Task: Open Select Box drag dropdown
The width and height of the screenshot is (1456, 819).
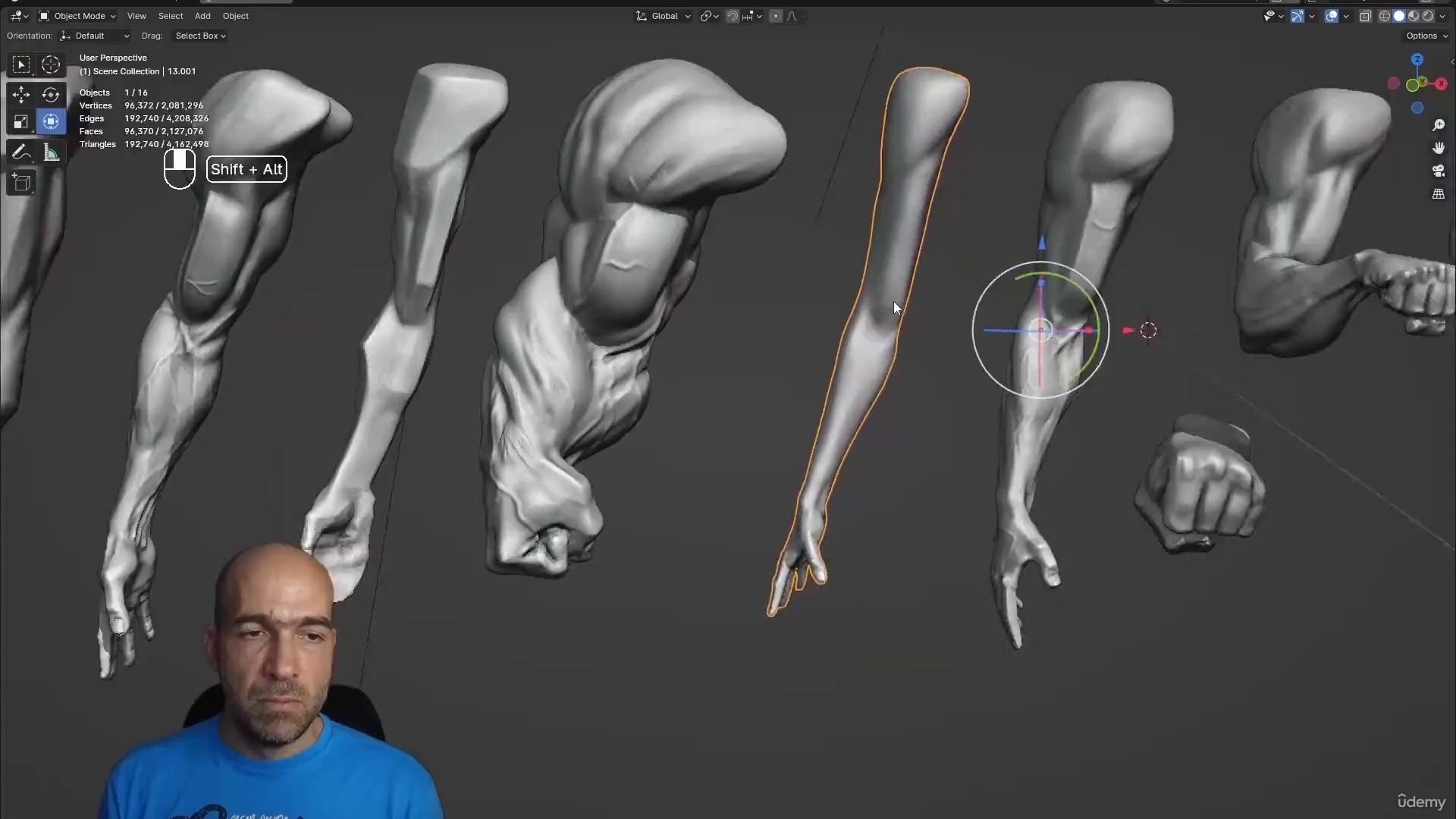Action: click(200, 36)
